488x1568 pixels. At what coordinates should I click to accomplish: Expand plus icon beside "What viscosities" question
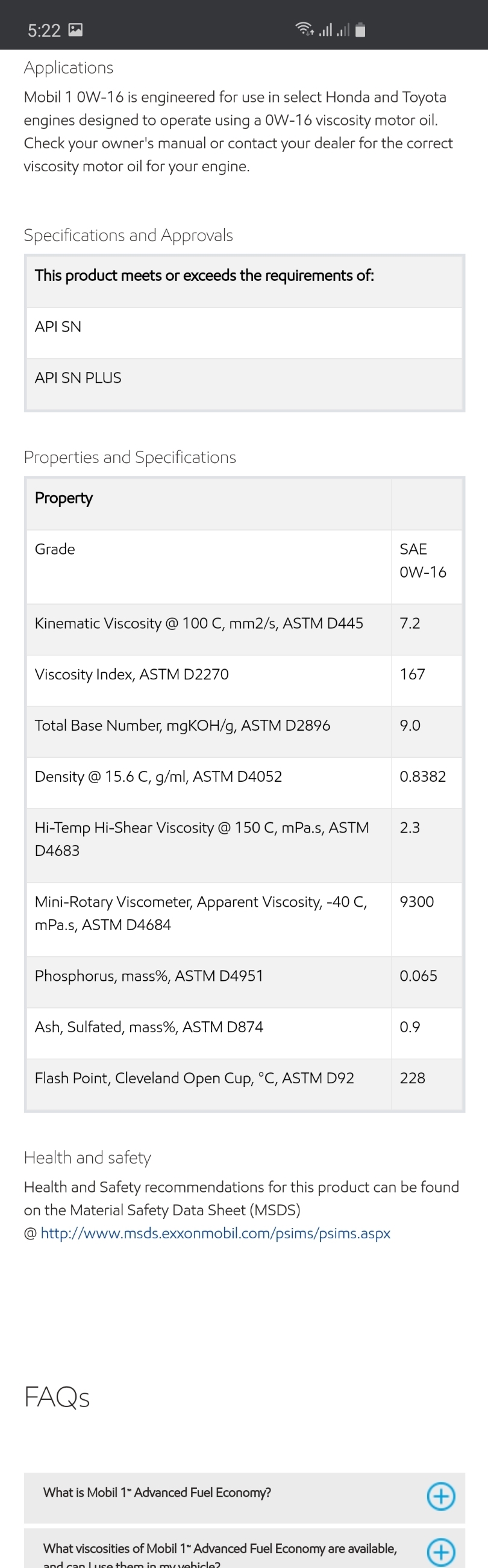coord(440,1552)
